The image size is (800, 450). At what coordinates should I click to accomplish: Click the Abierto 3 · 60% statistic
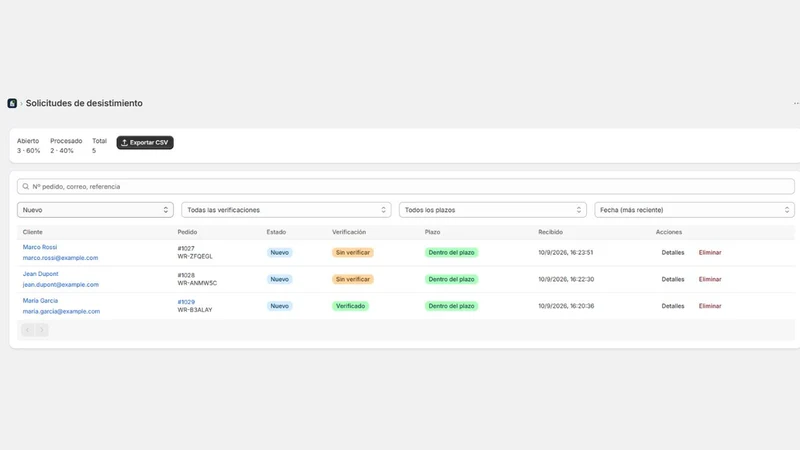click(28, 145)
